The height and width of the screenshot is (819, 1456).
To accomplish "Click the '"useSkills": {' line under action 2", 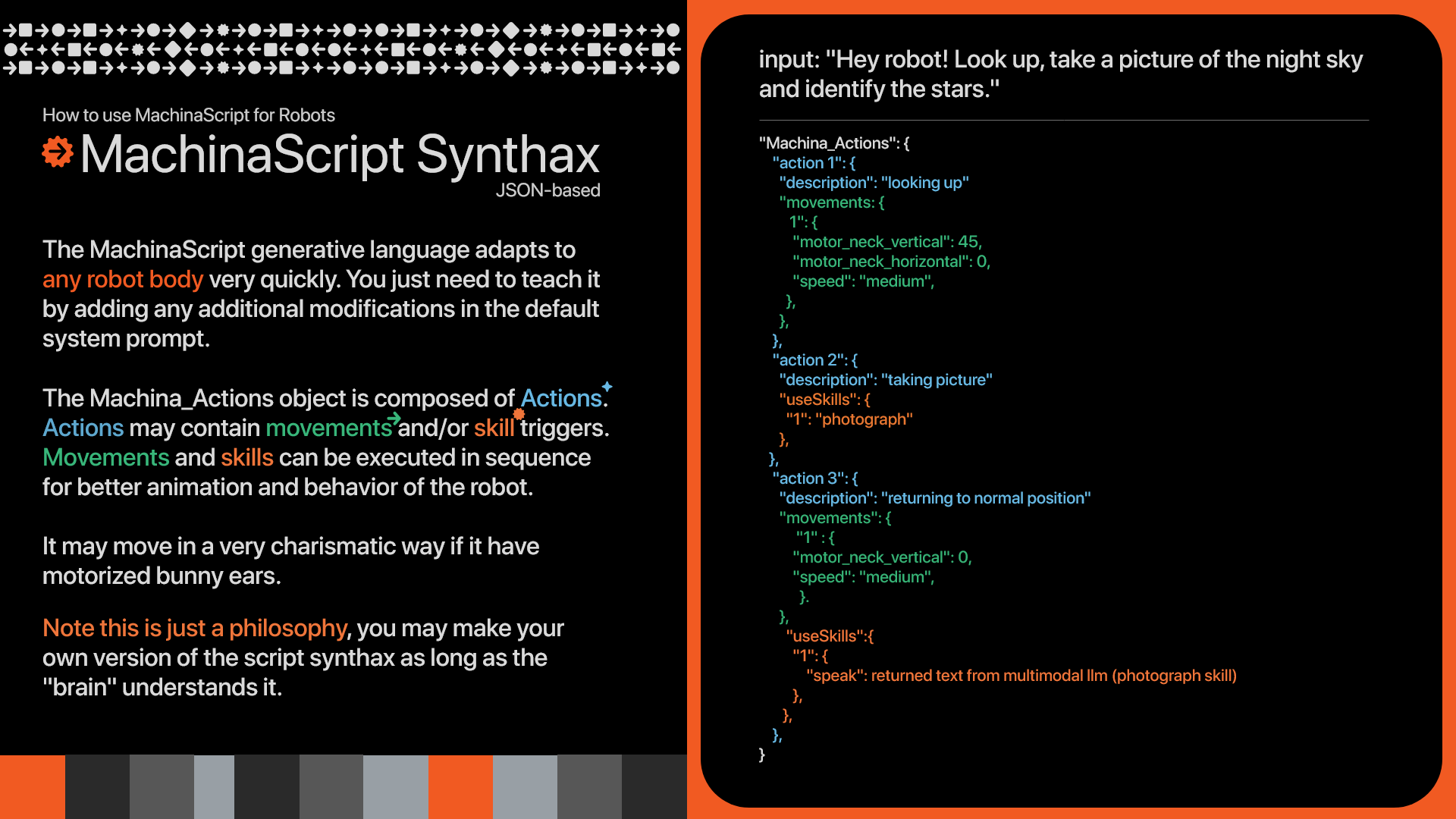I will [825, 400].
